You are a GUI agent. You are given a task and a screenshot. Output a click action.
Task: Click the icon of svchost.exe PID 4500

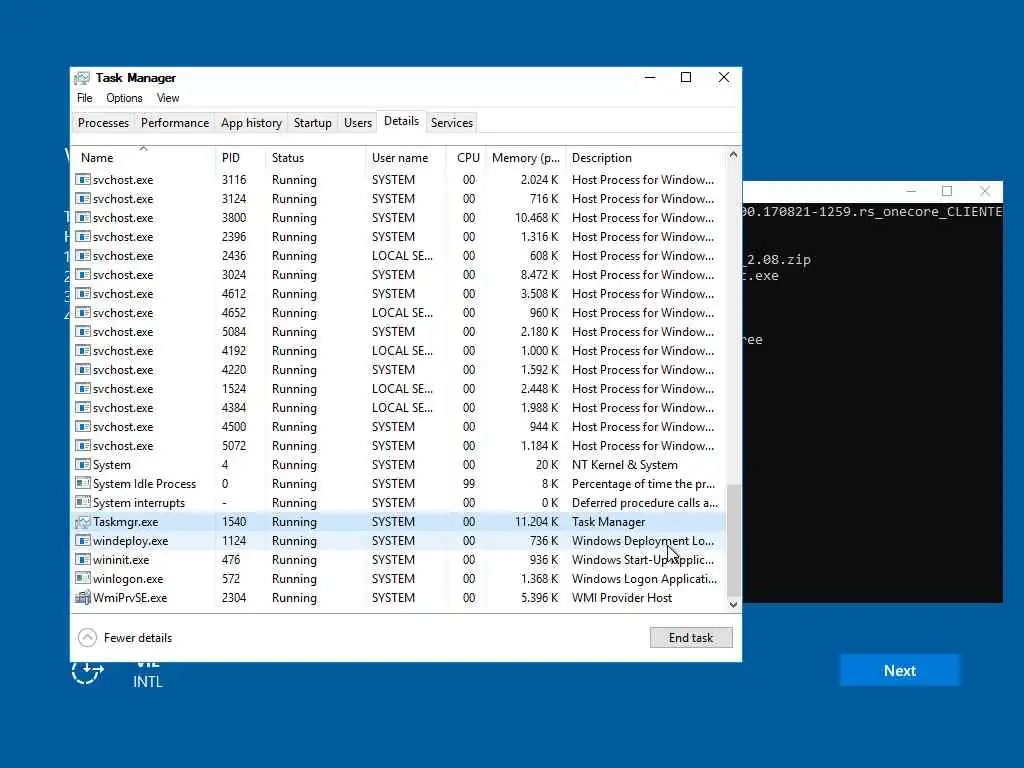click(82, 426)
